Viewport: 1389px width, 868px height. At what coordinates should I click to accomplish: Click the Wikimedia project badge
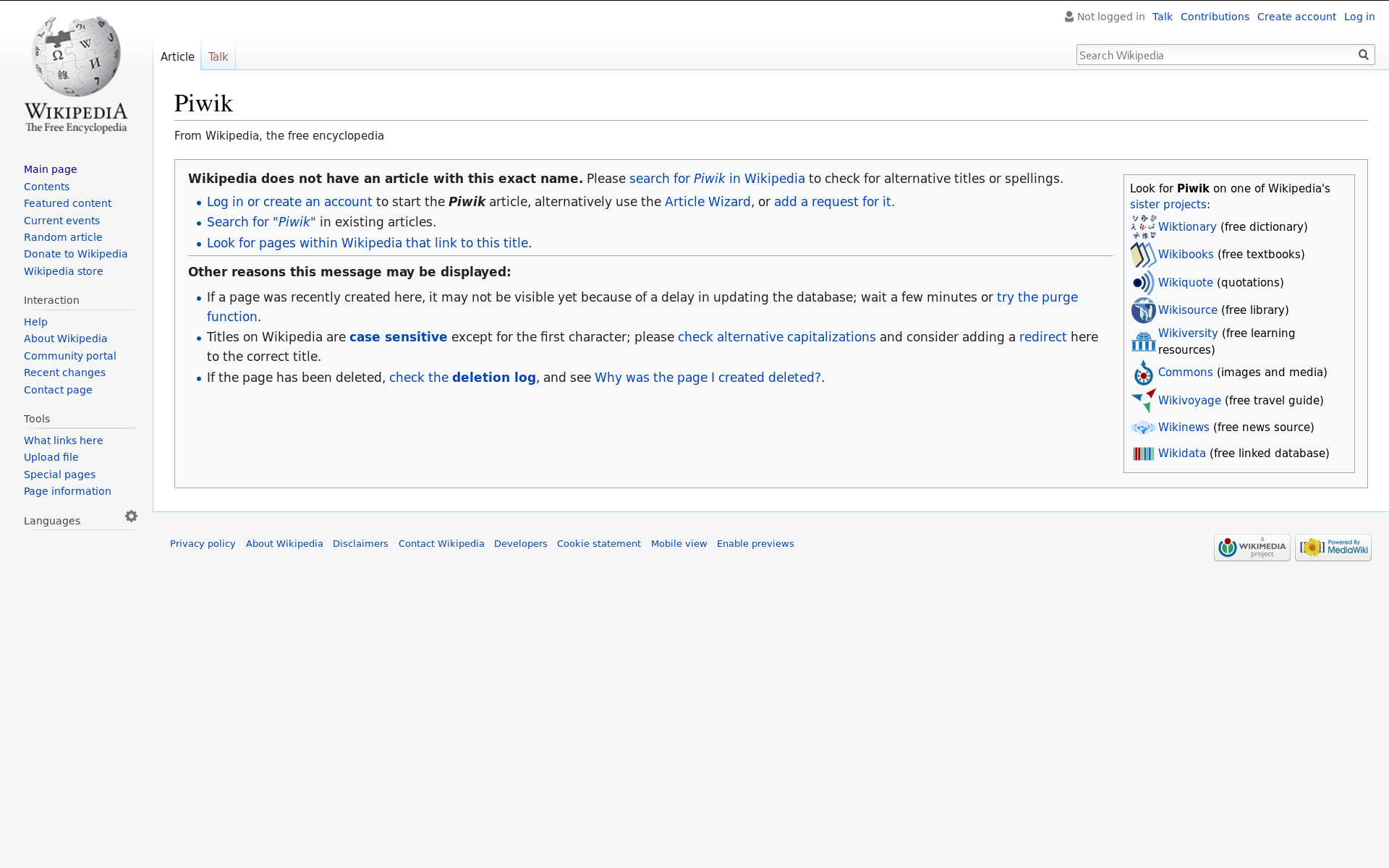(1252, 548)
